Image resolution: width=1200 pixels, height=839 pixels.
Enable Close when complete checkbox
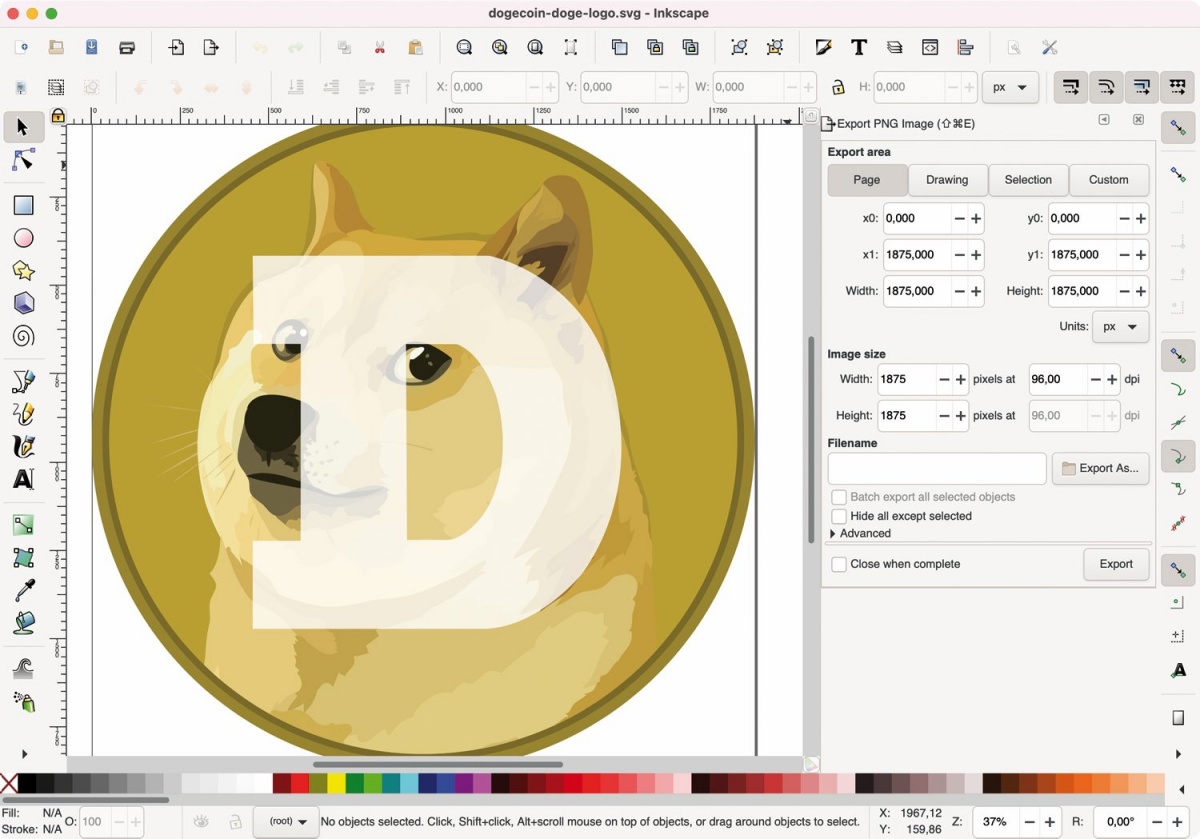point(838,564)
